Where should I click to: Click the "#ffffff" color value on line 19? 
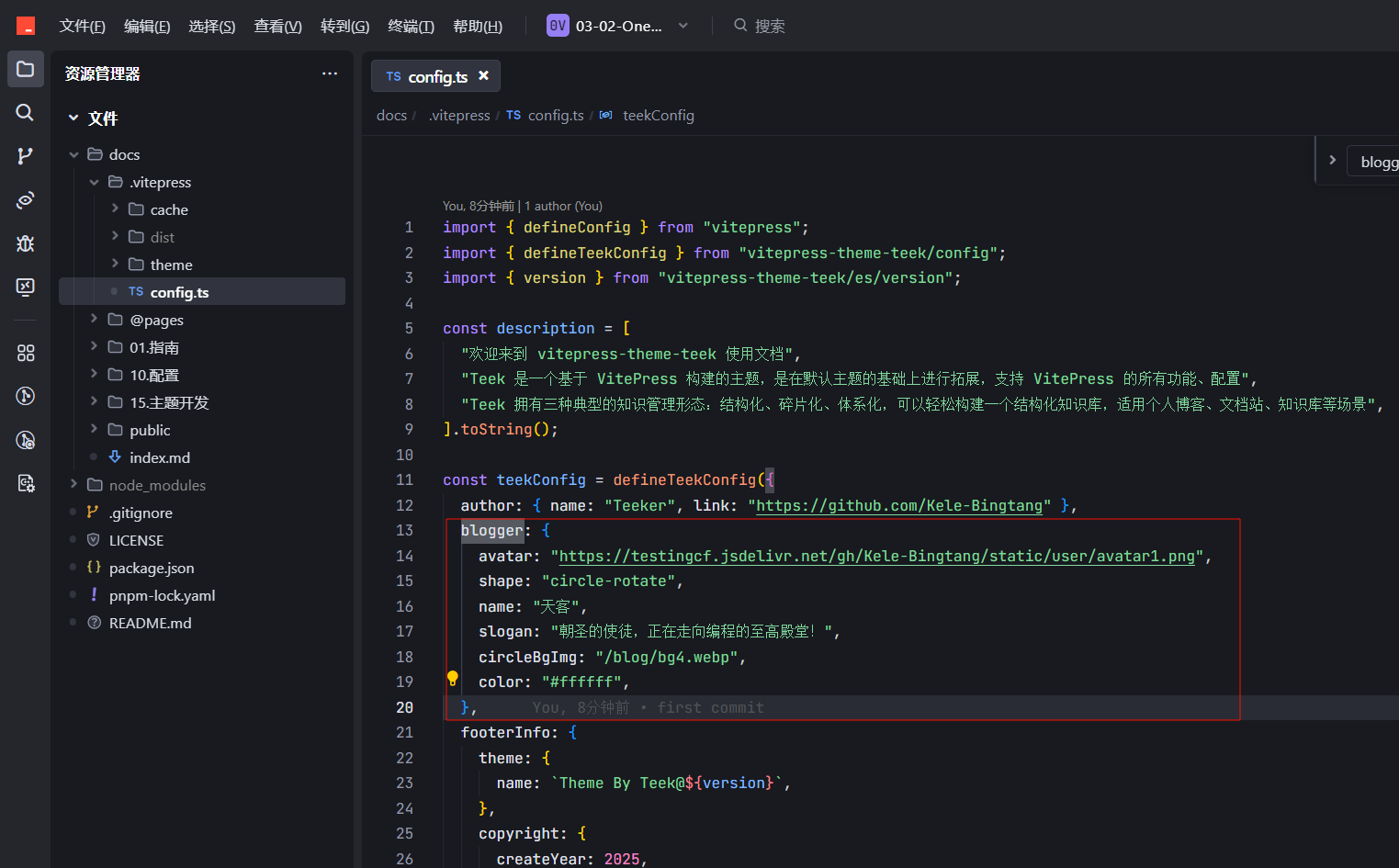(581, 682)
